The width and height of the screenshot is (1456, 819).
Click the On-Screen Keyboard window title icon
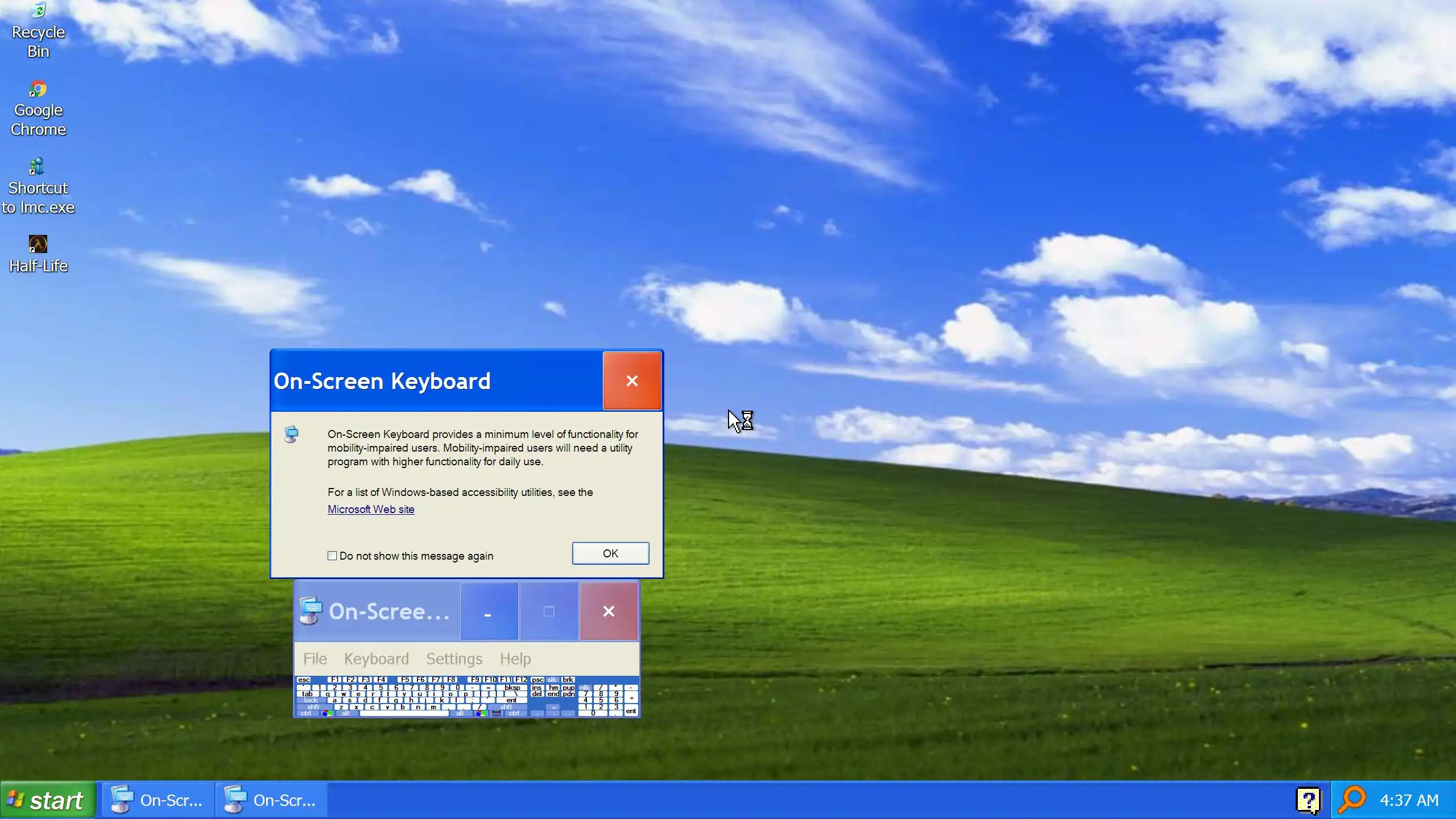coord(311,611)
